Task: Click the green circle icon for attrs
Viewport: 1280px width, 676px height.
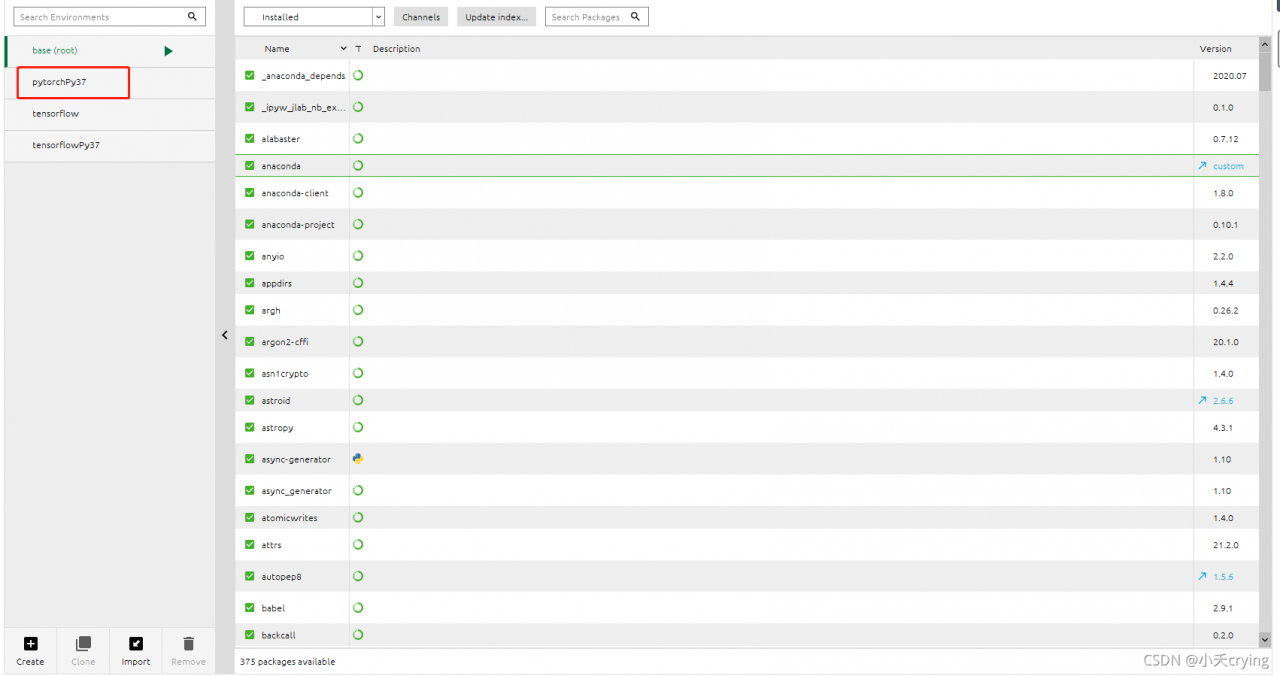Action: 358,544
